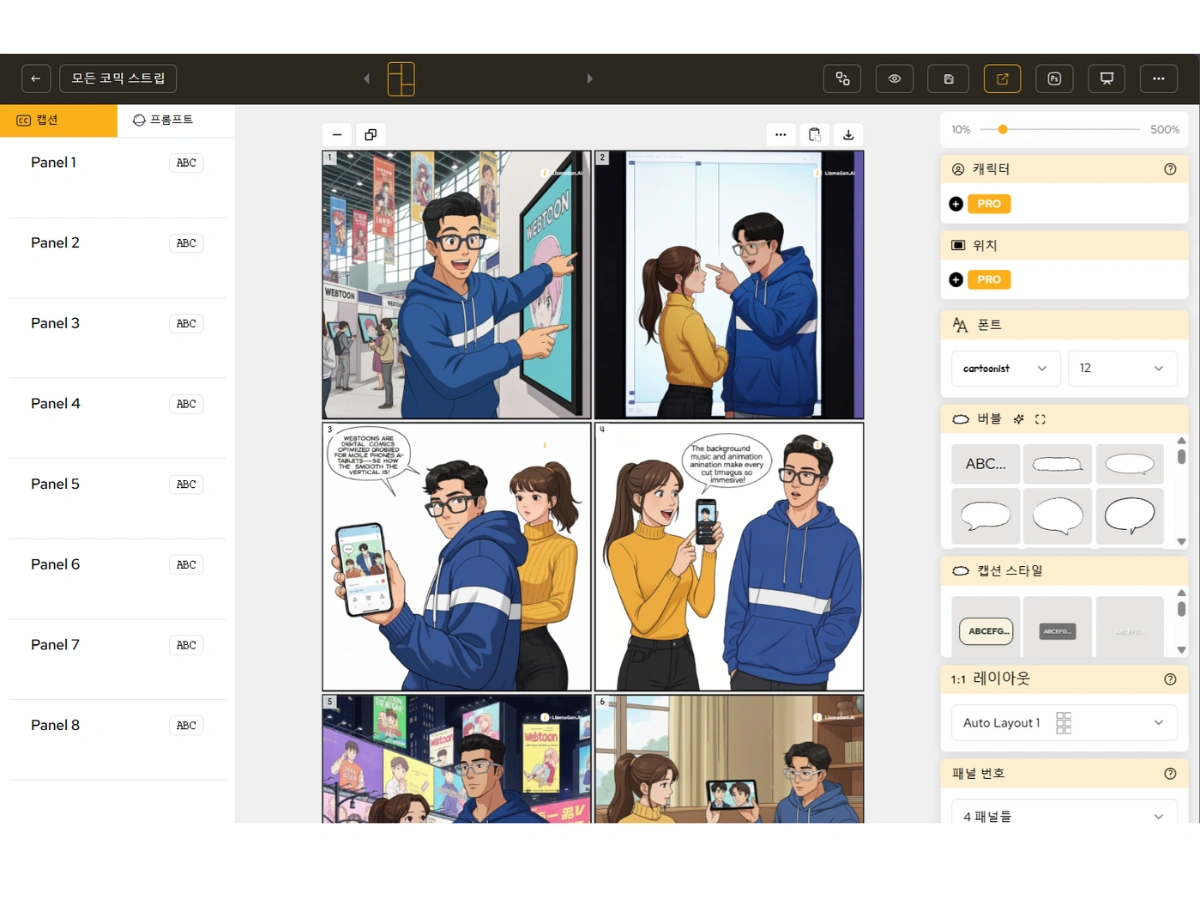Screen dimensions: 1200x900
Task: Click the PRO button under 캐릭터
Action: [988, 204]
